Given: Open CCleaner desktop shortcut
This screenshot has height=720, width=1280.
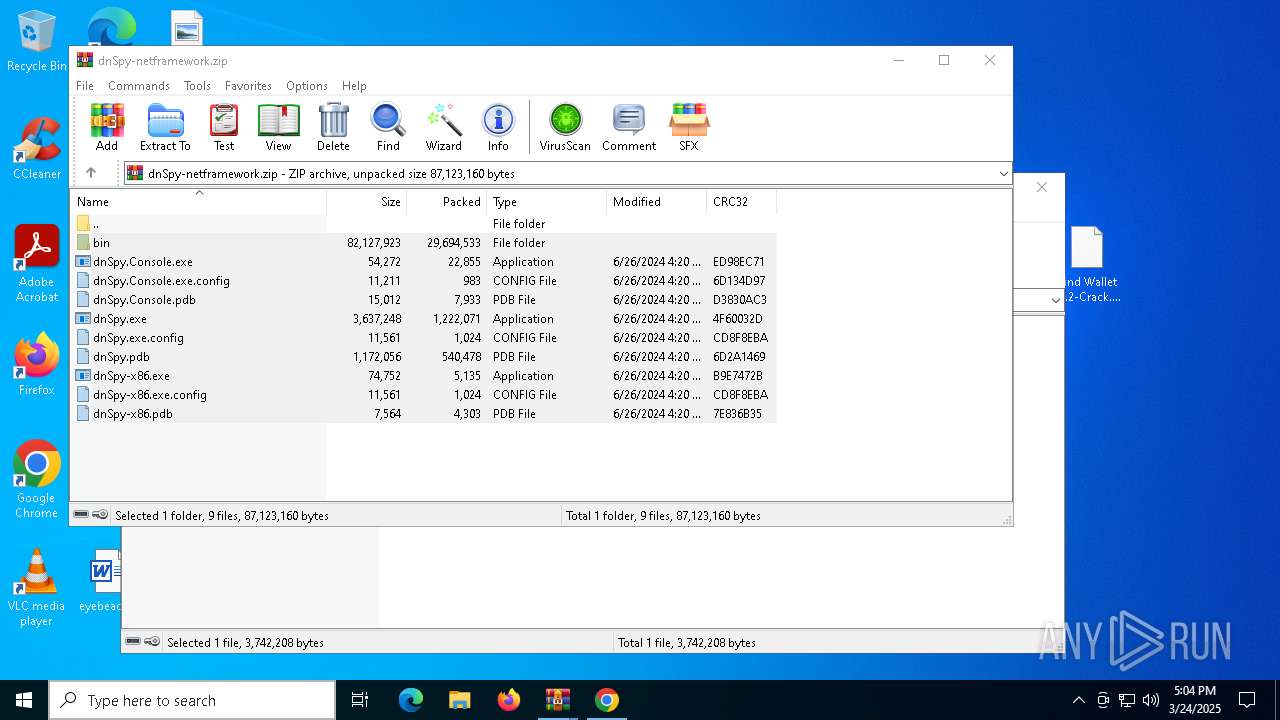Looking at the screenshot, I should point(36,150).
